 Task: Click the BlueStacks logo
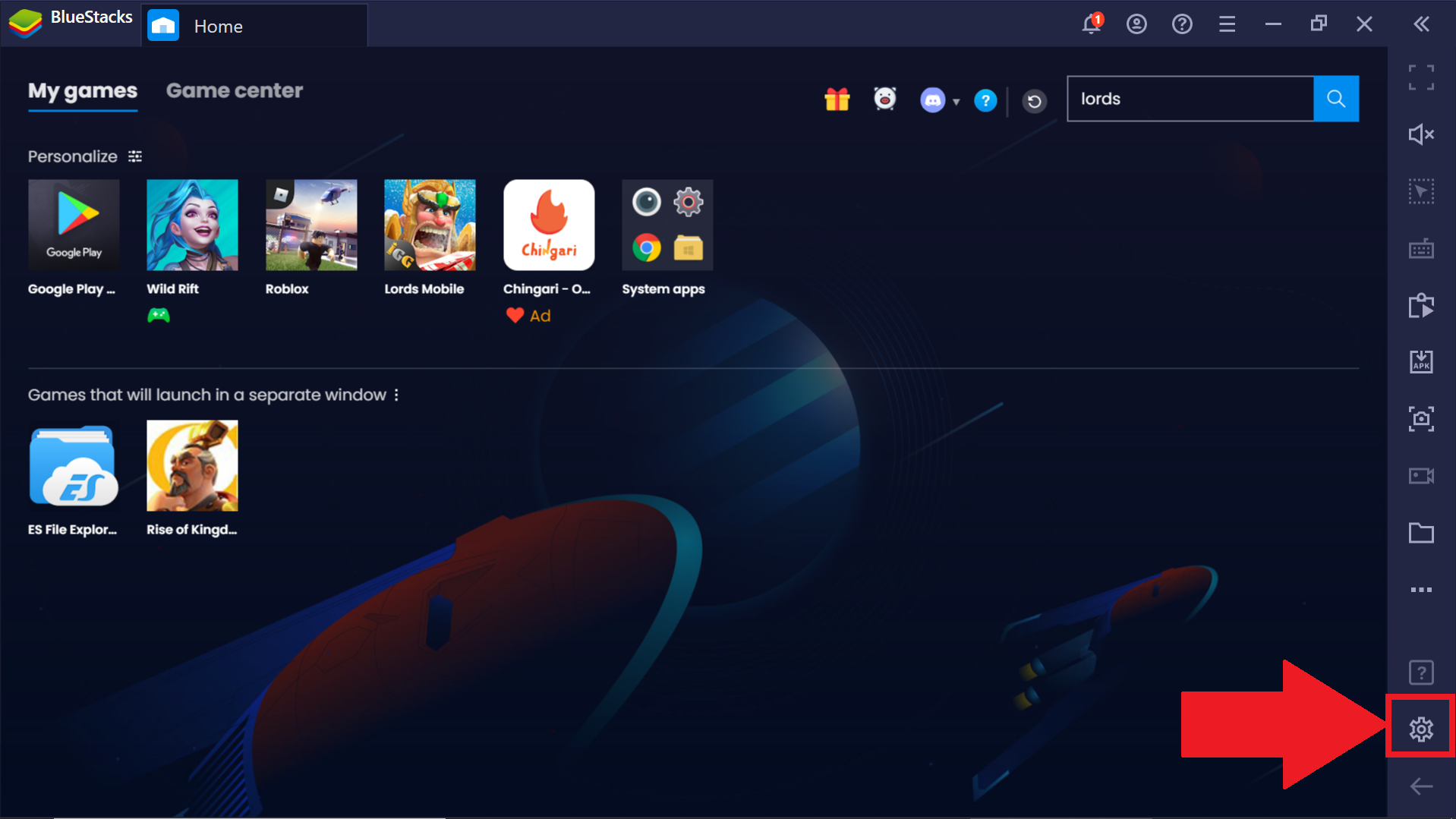tap(25, 23)
